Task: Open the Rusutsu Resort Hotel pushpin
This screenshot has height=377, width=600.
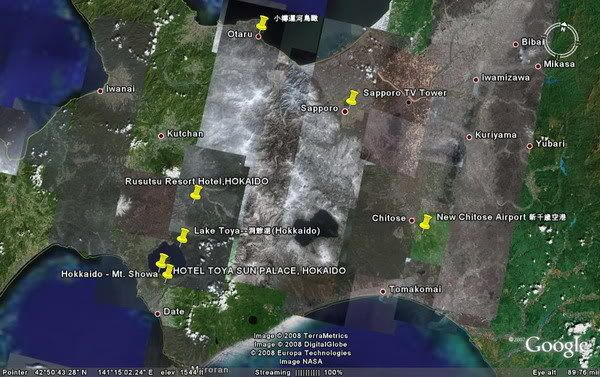Action: pyautogui.click(x=196, y=193)
